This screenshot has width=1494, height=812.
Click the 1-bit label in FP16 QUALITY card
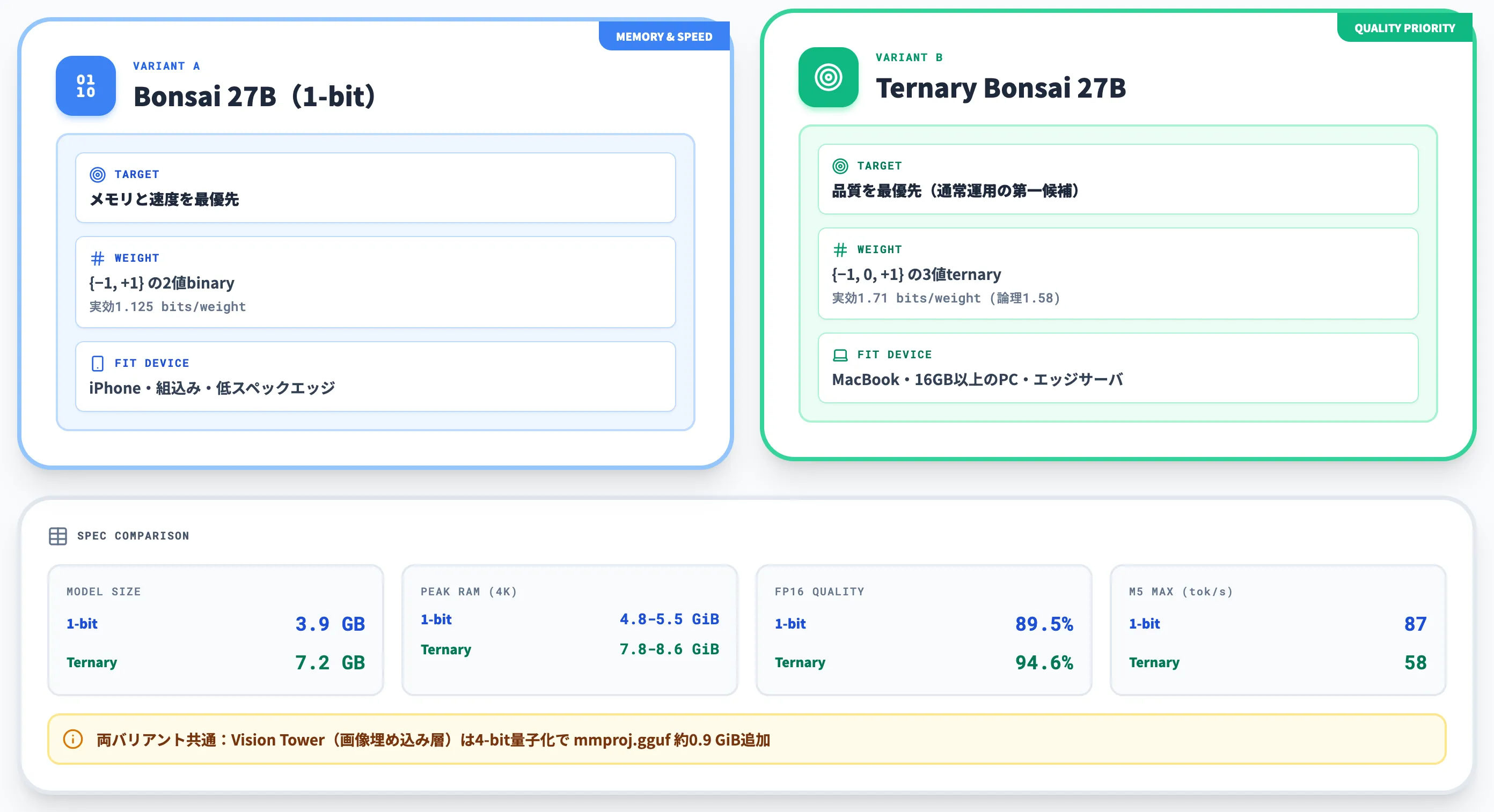coord(790,624)
